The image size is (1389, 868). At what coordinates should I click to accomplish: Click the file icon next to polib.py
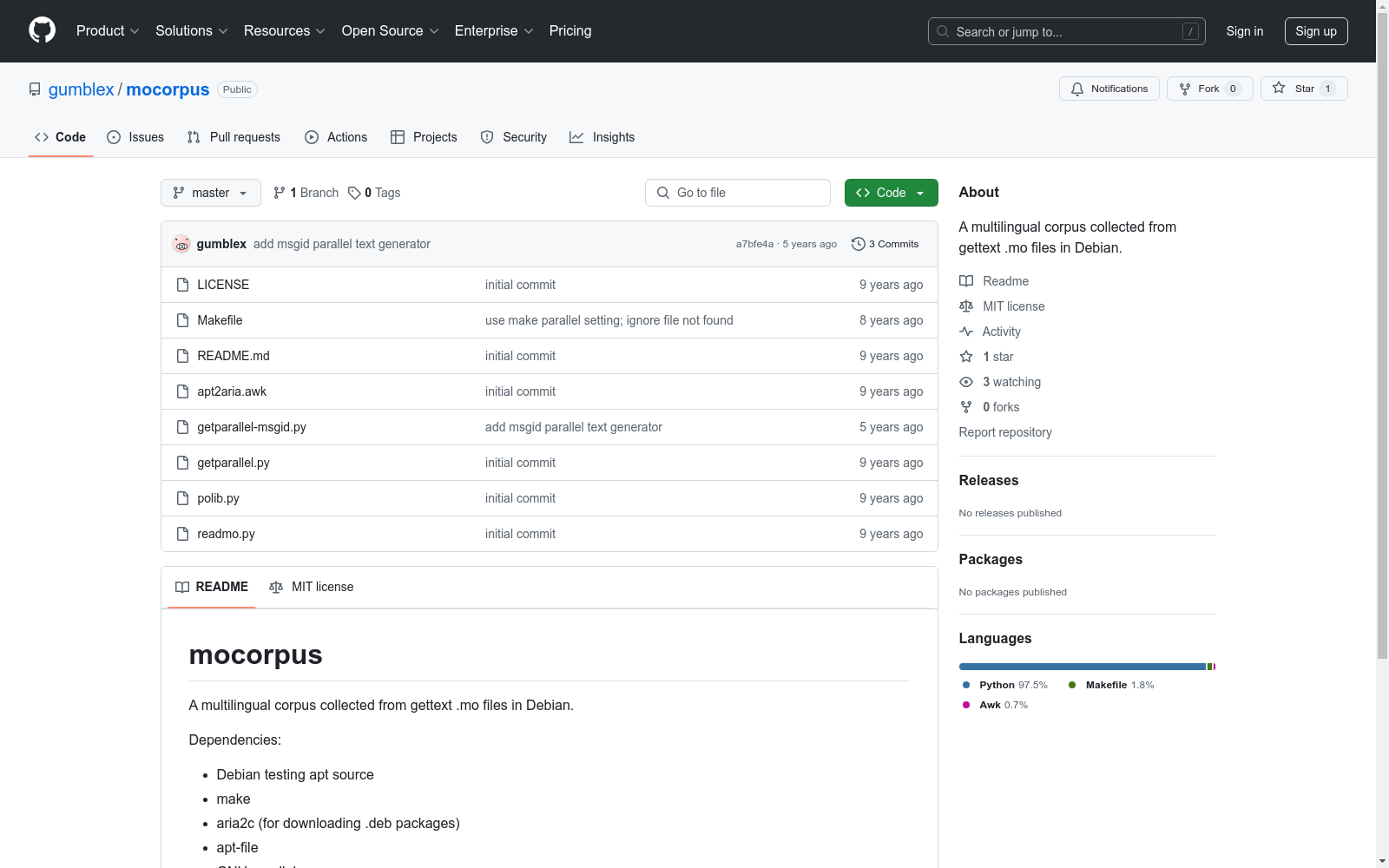(182, 498)
